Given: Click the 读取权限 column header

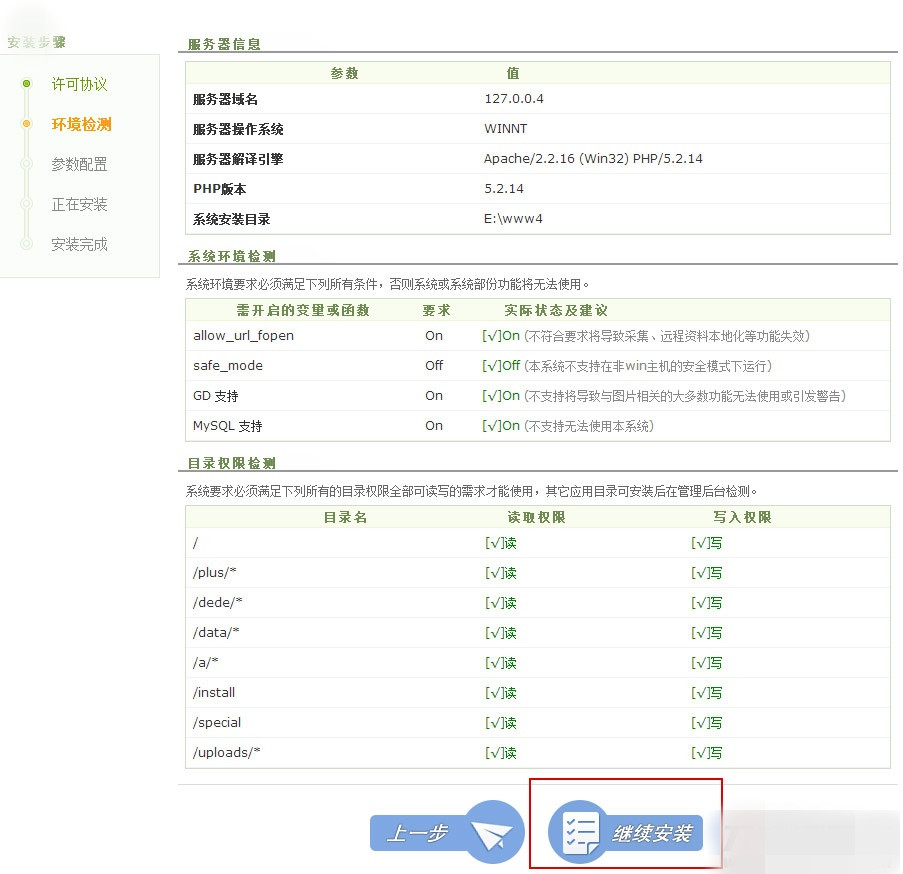Looking at the screenshot, I should 536,517.
